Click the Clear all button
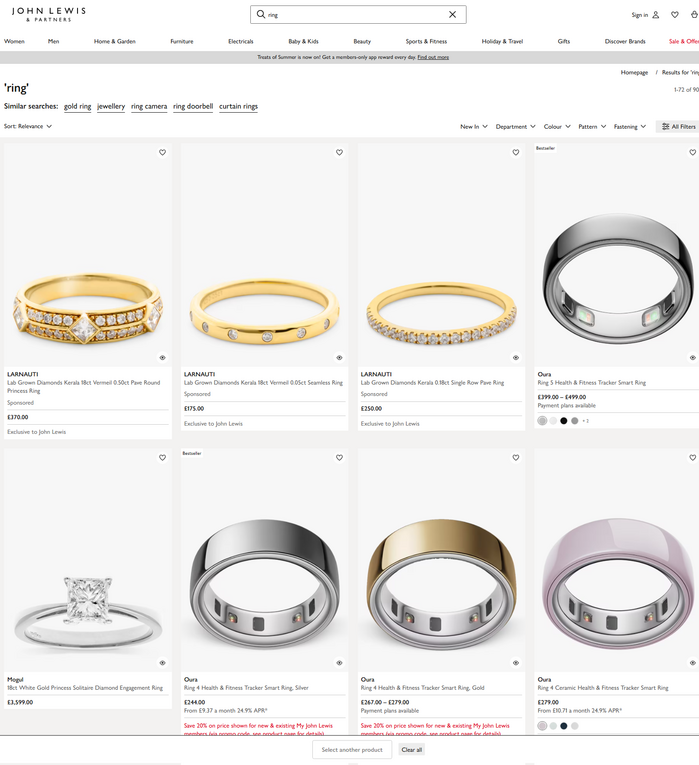 click(412, 749)
